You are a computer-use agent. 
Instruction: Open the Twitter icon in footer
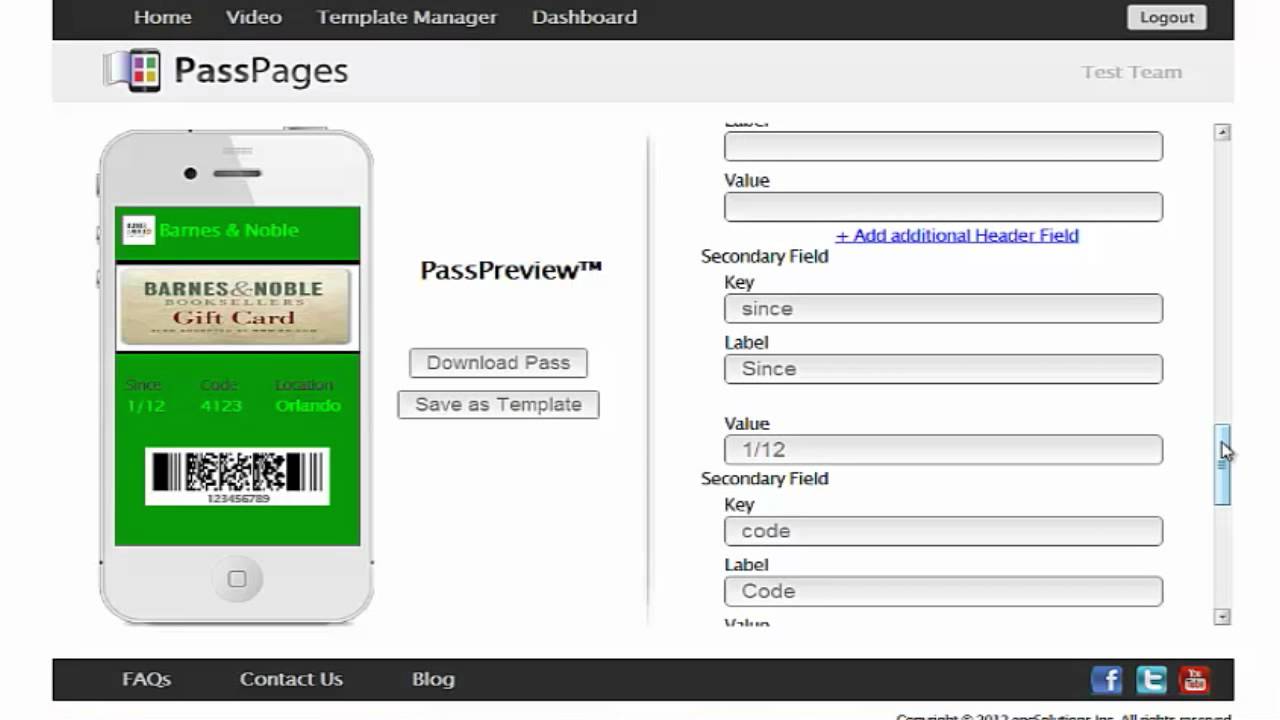coord(1151,680)
